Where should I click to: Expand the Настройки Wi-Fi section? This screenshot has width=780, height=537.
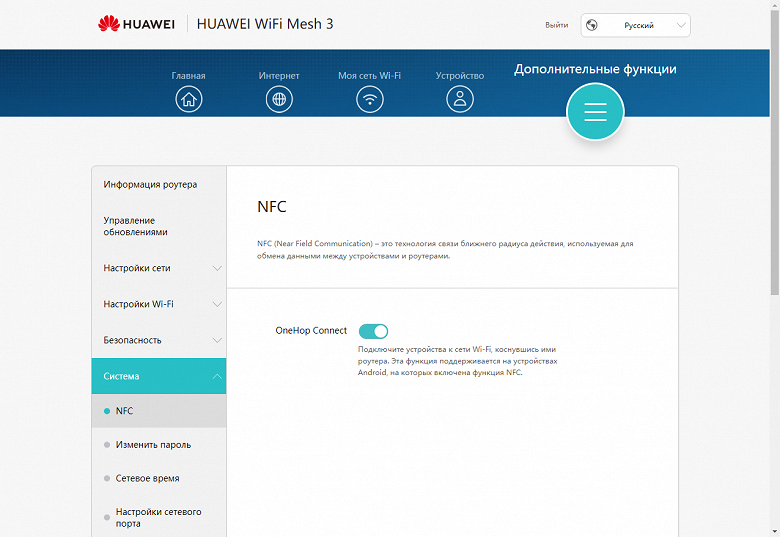159,304
